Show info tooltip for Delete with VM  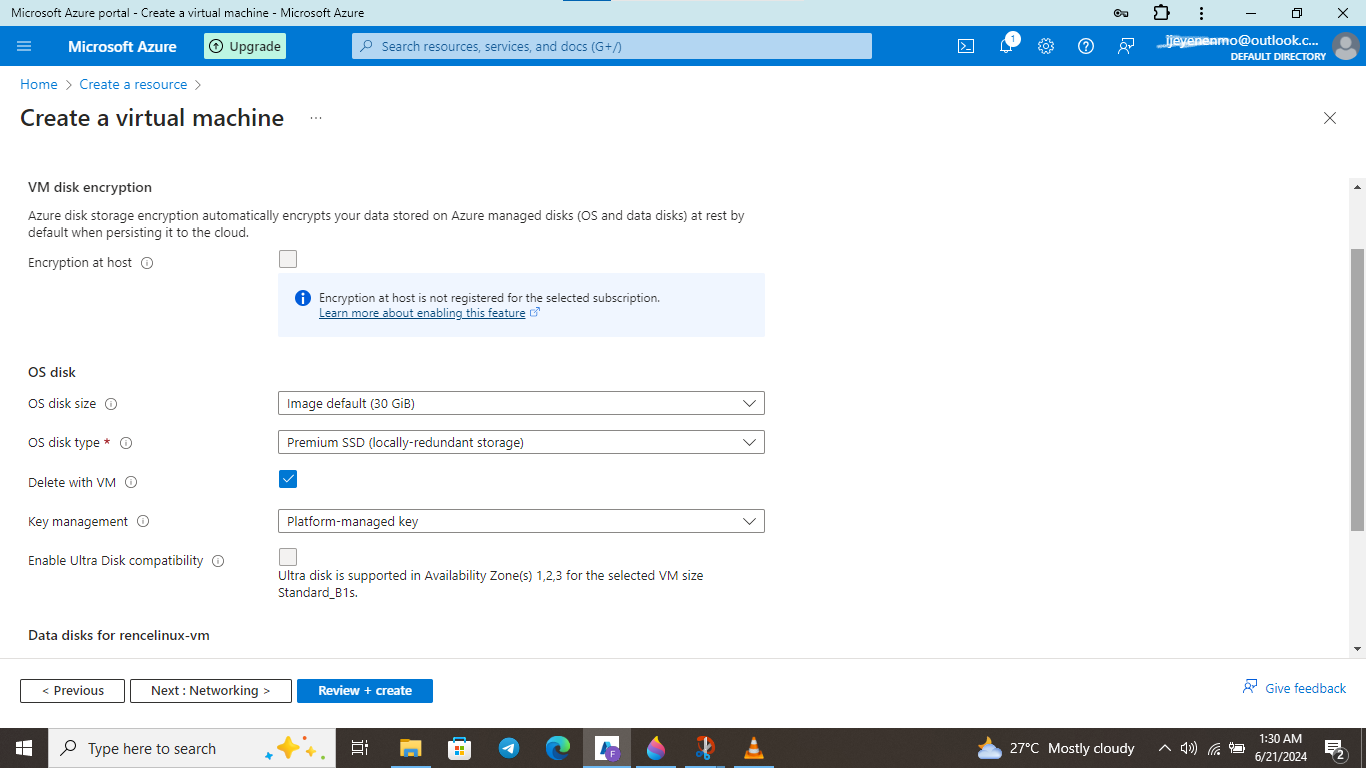tap(131, 483)
